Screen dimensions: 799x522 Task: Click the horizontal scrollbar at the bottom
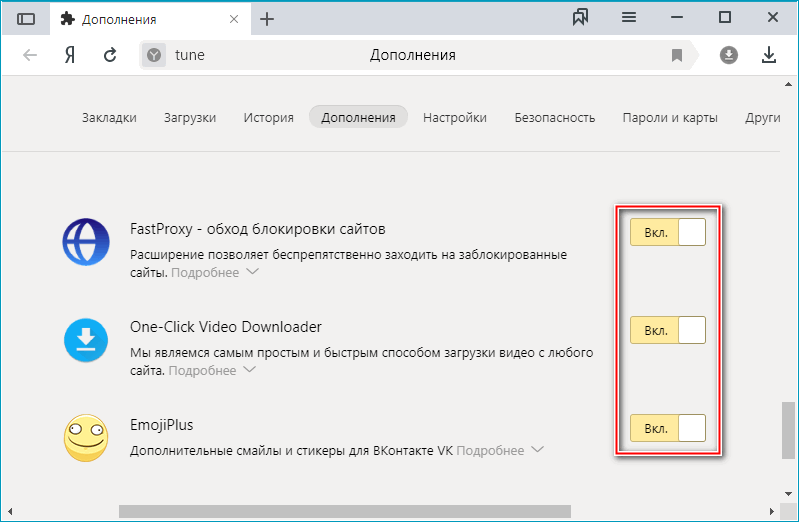[x=345, y=511]
